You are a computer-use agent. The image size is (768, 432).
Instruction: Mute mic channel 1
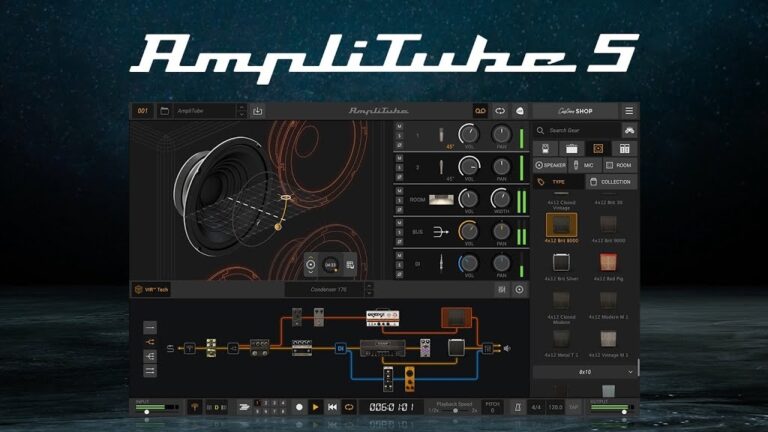point(399,127)
